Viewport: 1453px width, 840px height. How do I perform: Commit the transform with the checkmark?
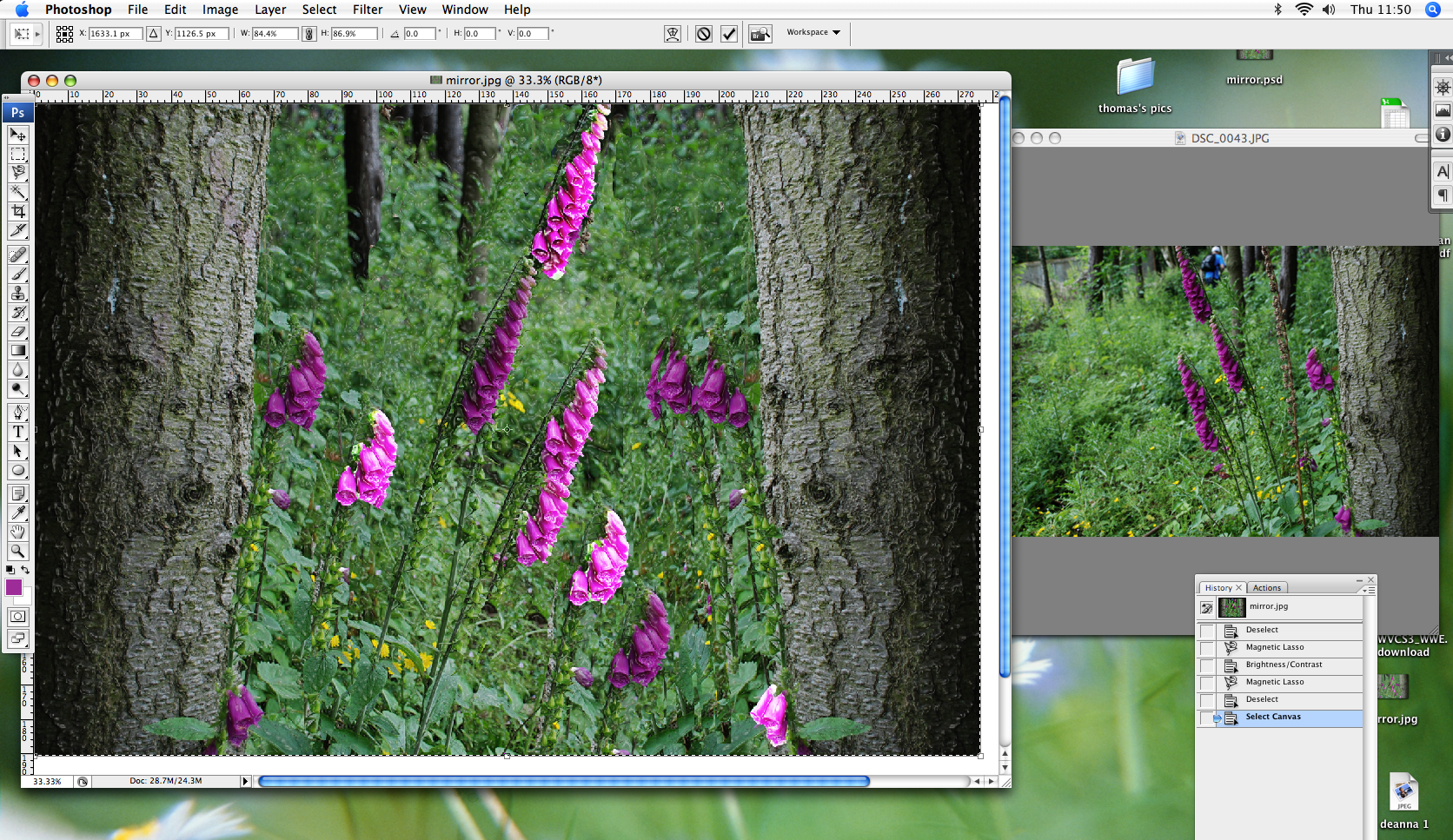(x=729, y=34)
